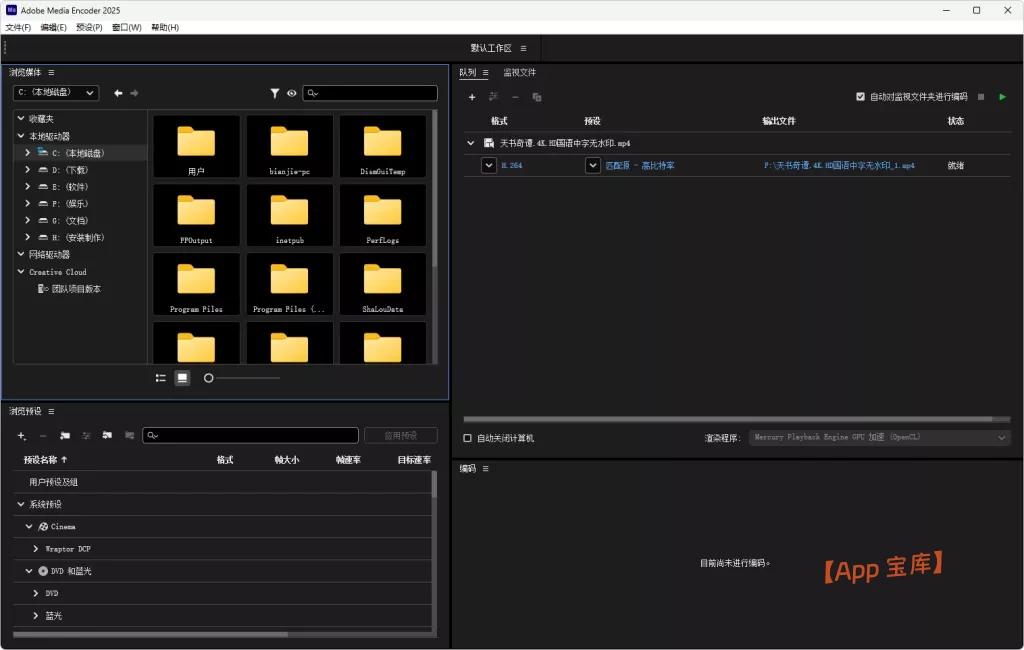The width and height of the screenshot is (1024, 650).
Task: Toggle the eye icon in media browser
Action: tap(292, 93)
